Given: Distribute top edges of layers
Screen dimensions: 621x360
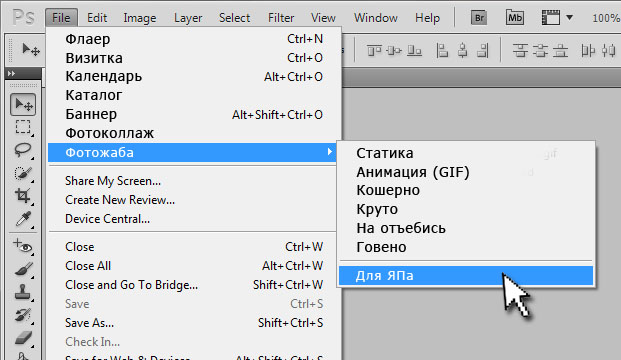Looking at the screenshot, I should point(520,51).
